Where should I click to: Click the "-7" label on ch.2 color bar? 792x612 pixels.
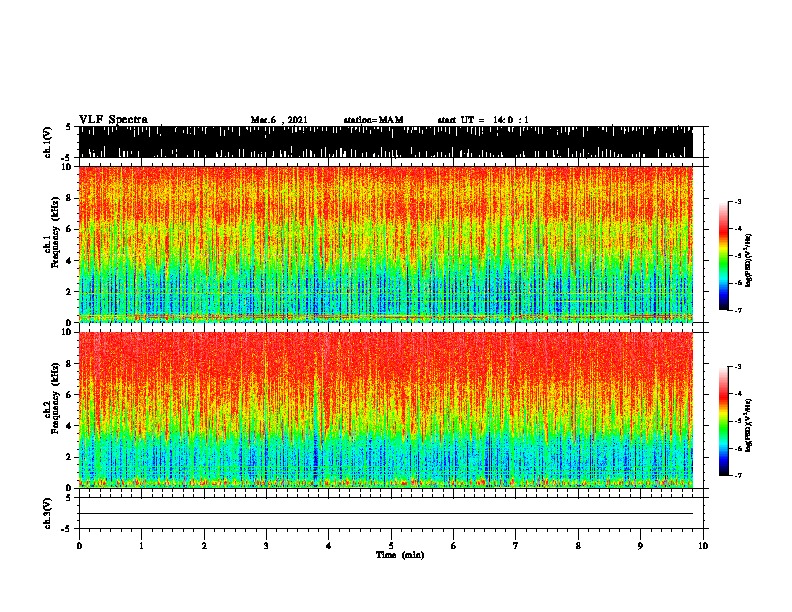click(x=738, y=475)
